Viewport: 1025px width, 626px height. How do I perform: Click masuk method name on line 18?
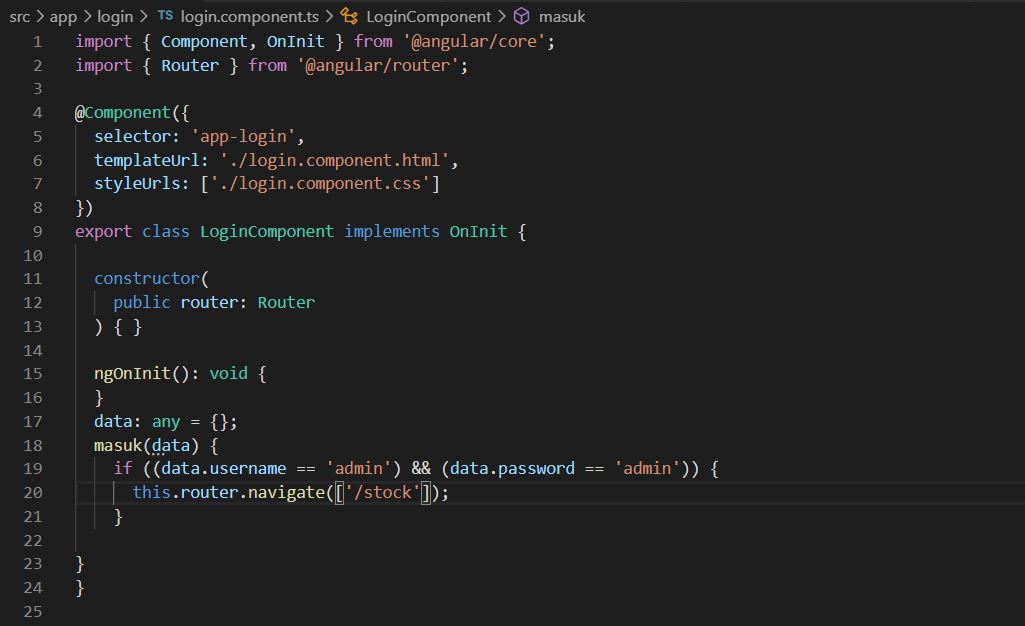[x=118, y=446]
